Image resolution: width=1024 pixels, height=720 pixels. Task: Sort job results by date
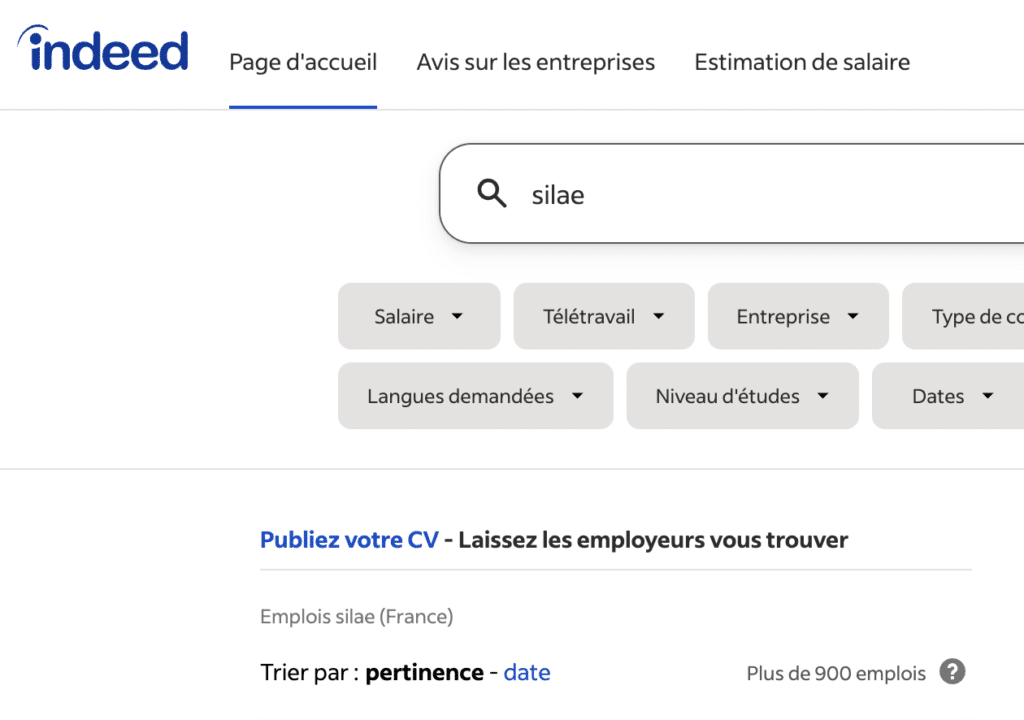click(527, 672)
